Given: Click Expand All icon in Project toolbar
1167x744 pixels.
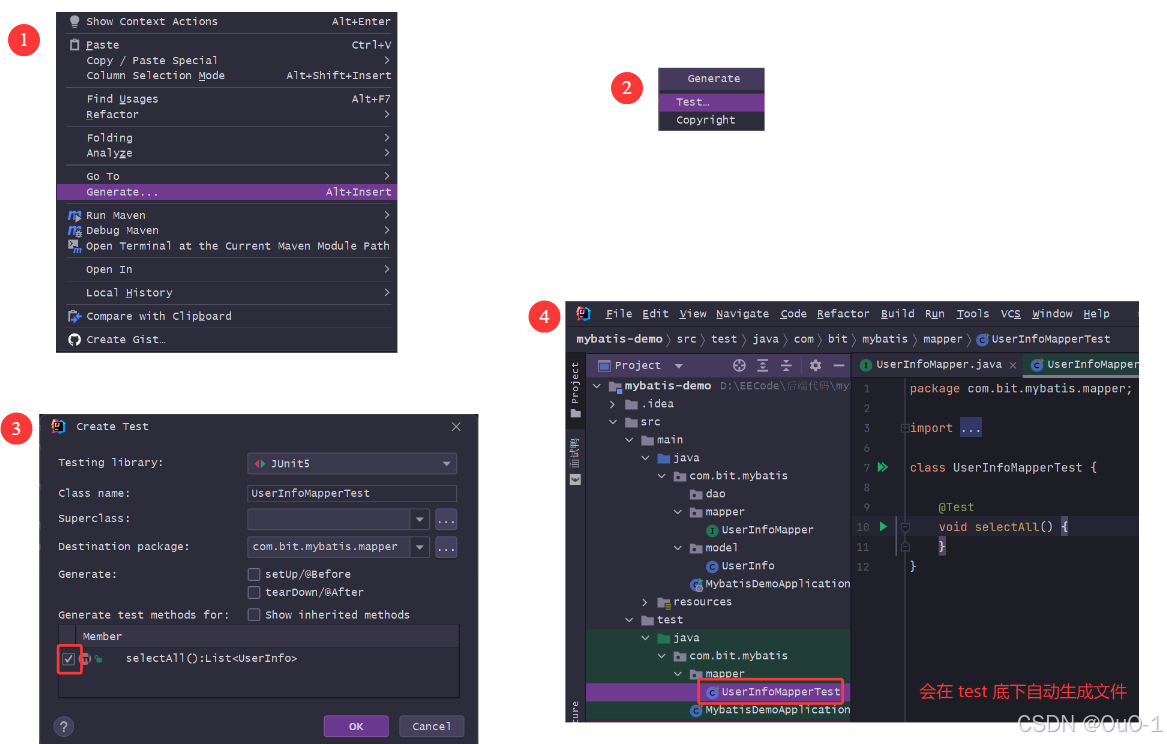Looking at the screenshot, I should click(x=763, y=365).
